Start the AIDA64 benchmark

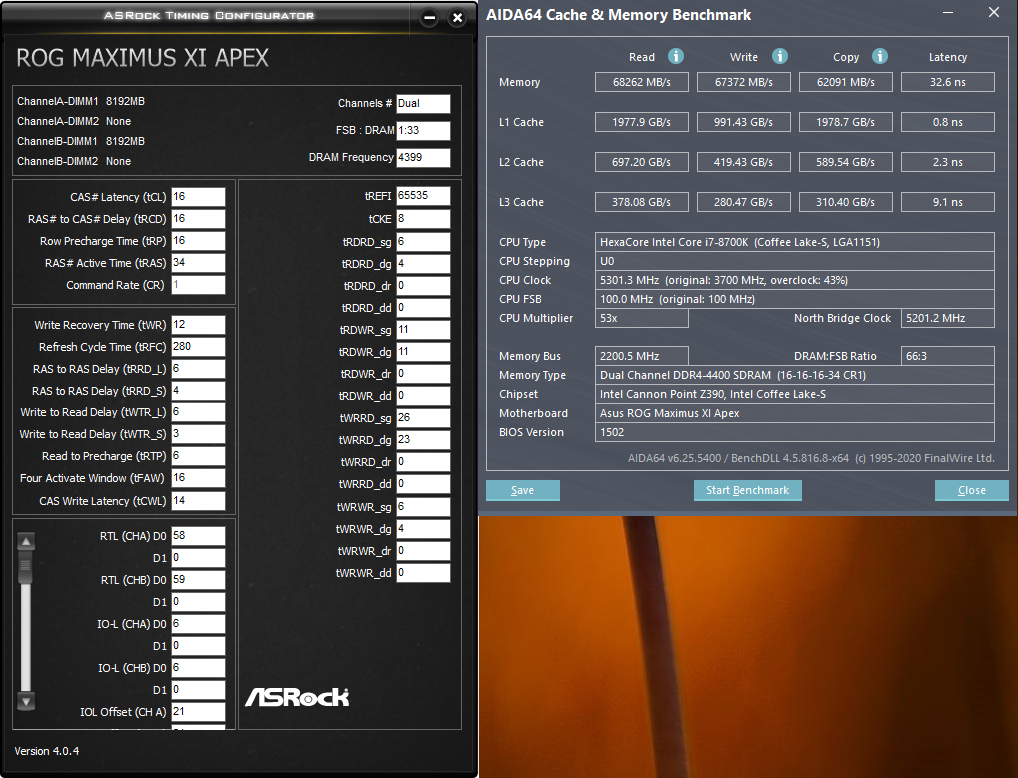(747, 490)
